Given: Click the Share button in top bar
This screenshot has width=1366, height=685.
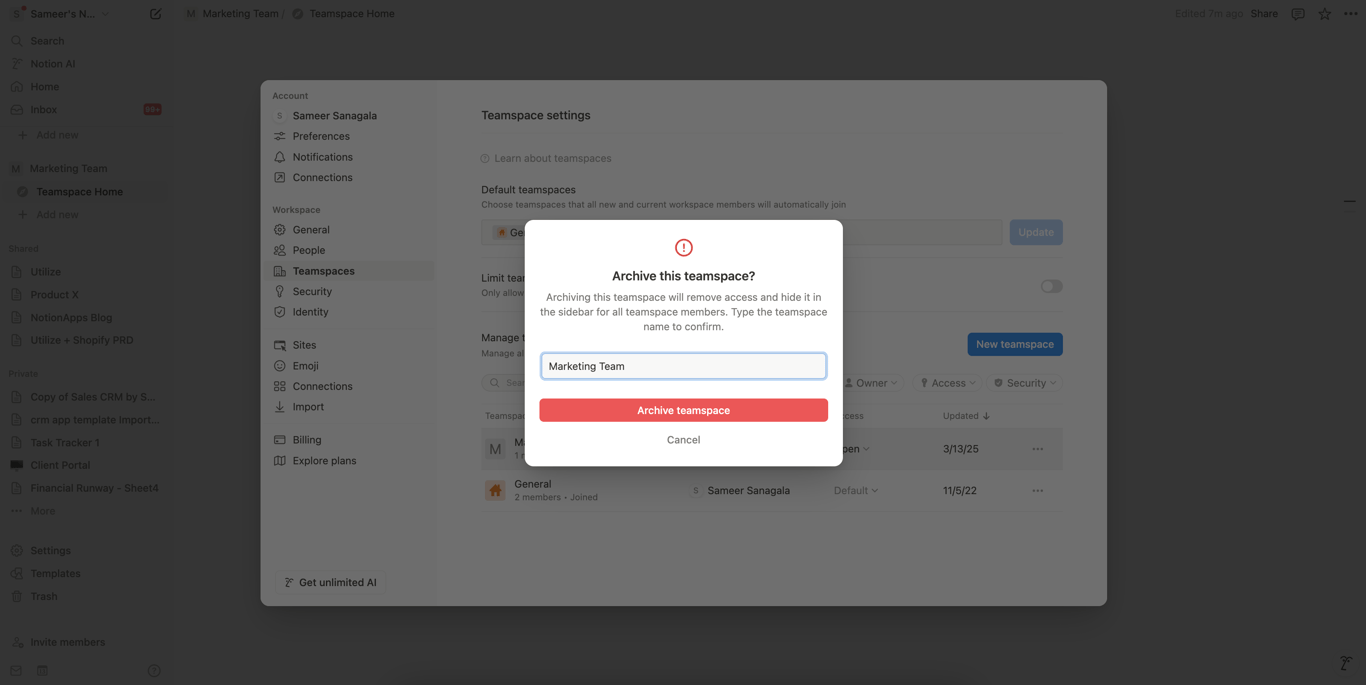Looking at the screenshot, I should (1264, 14).
